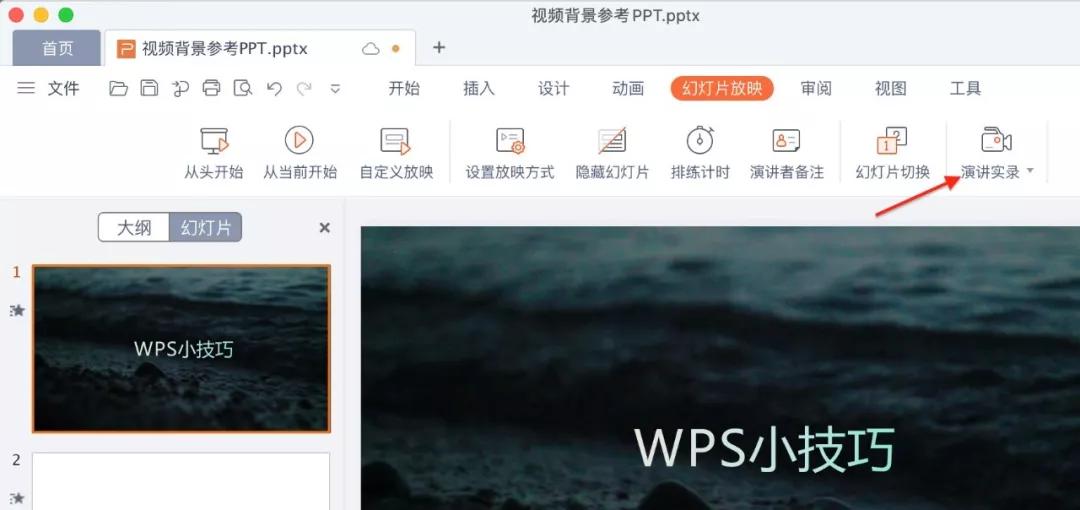The image size is (1080, 510).
Task: Start 排练计时 rehearsal timer
Action: (700, 154)
